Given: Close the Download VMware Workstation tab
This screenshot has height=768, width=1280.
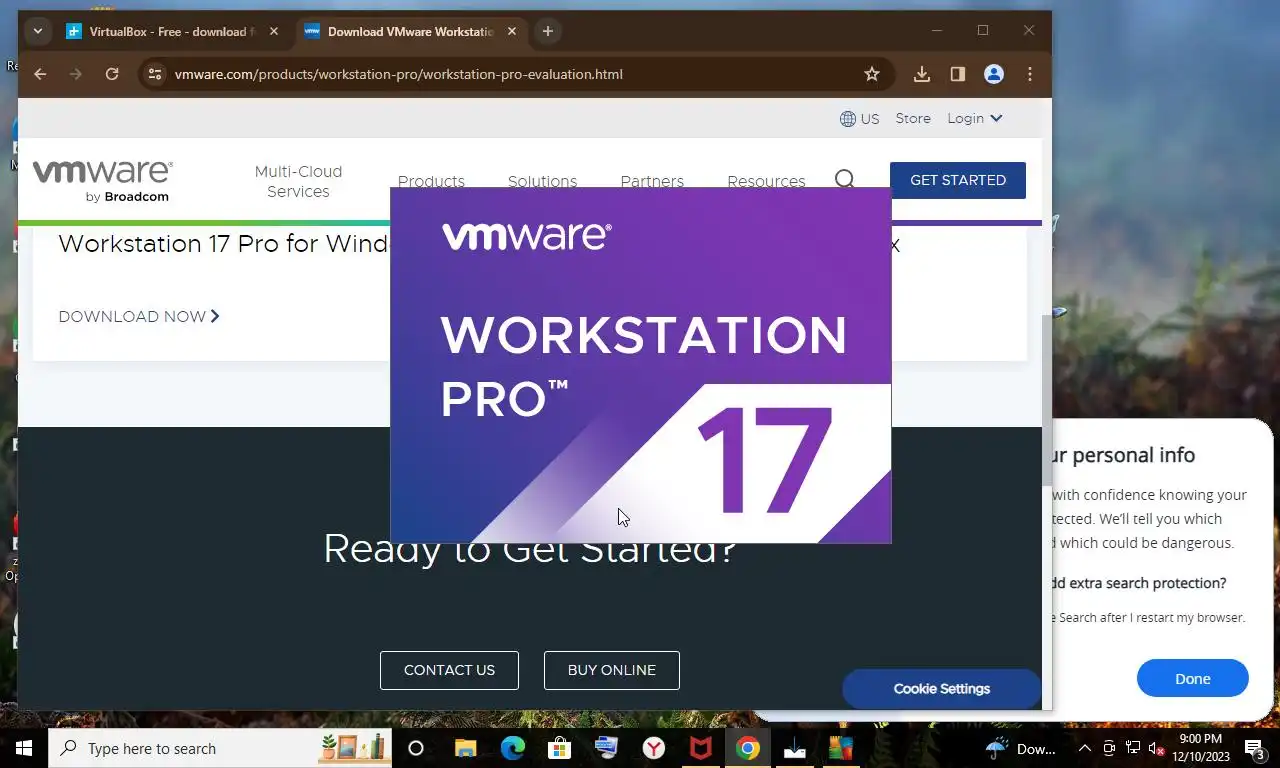Looking at the screenshot, I should click(512, 31).
